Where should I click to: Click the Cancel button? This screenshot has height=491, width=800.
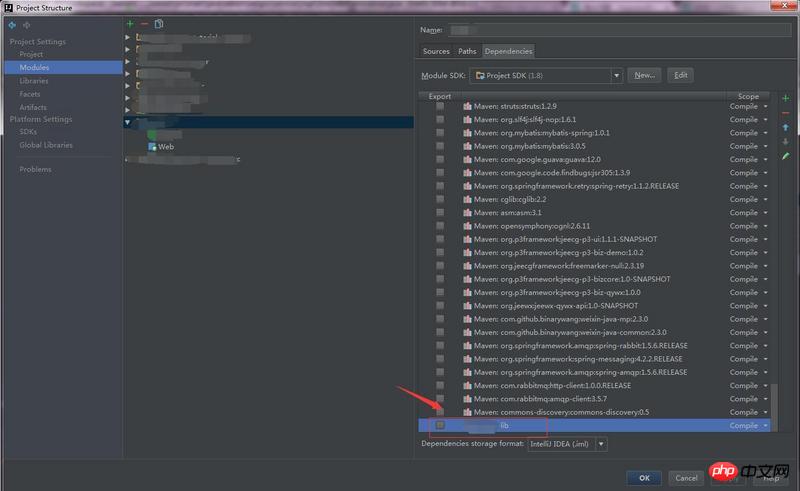[686, 478]
